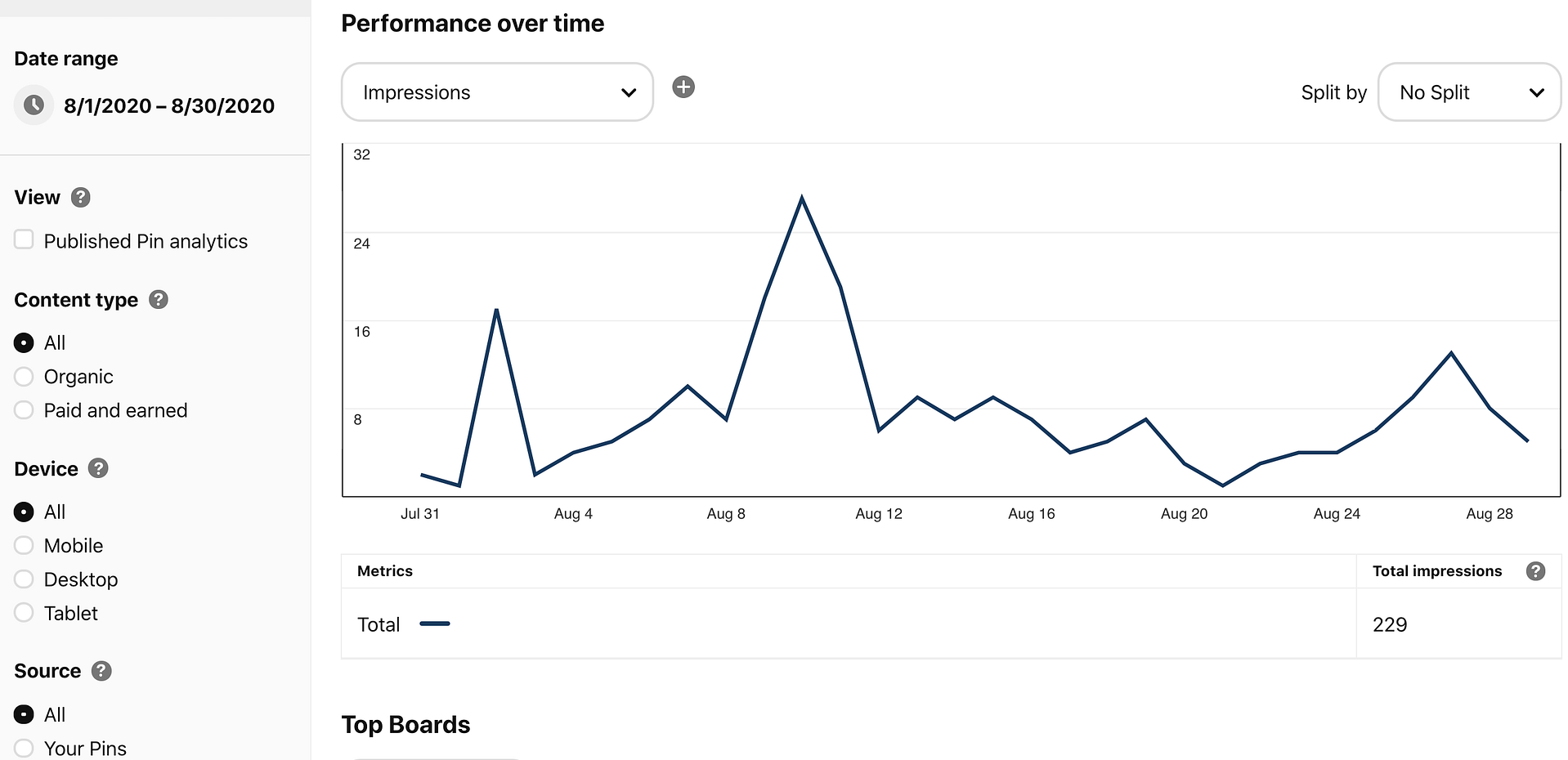Click the Device help icon

click(98, 468)
